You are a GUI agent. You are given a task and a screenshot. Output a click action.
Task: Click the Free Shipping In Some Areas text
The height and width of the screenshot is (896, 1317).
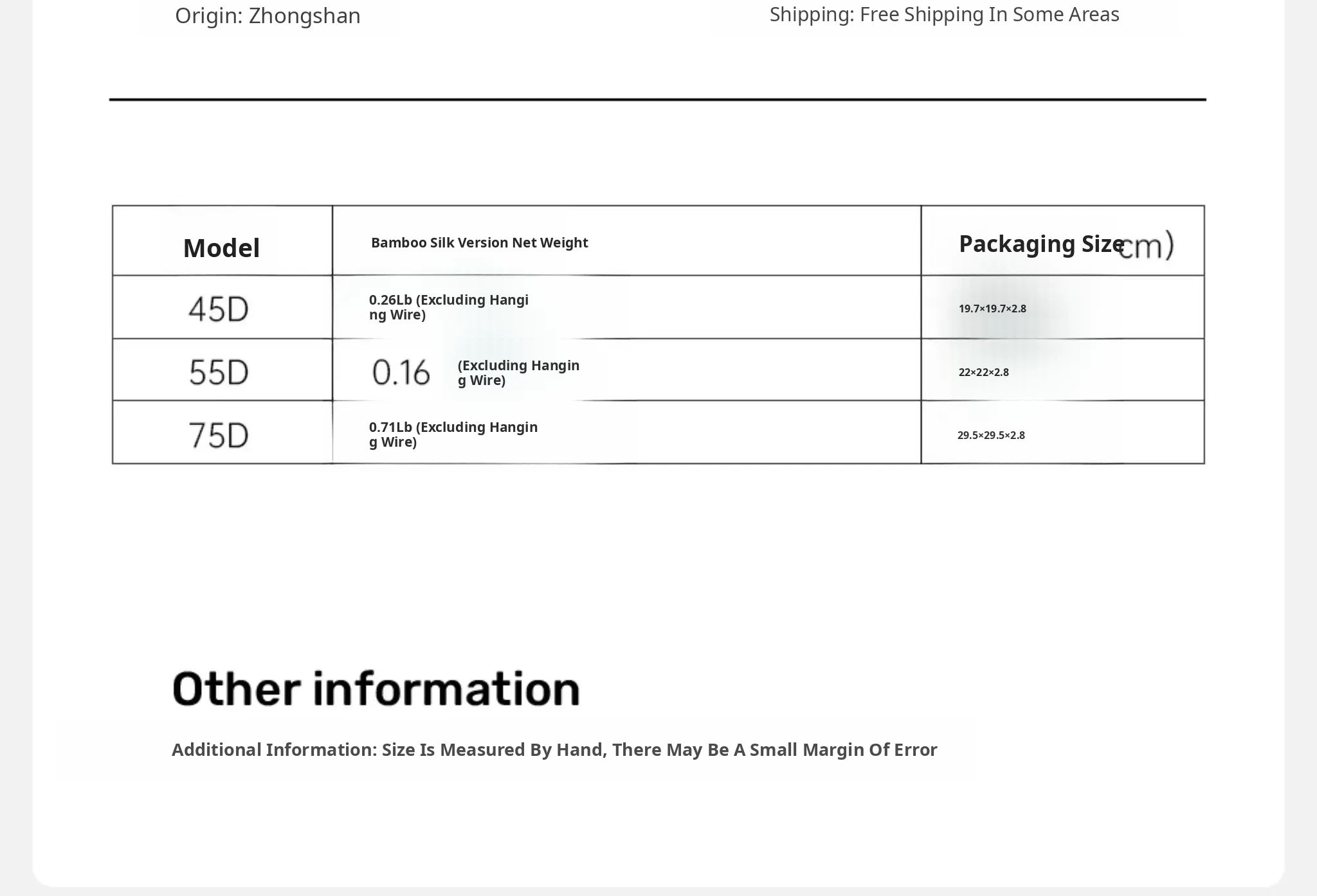click(x=944, y=14)
